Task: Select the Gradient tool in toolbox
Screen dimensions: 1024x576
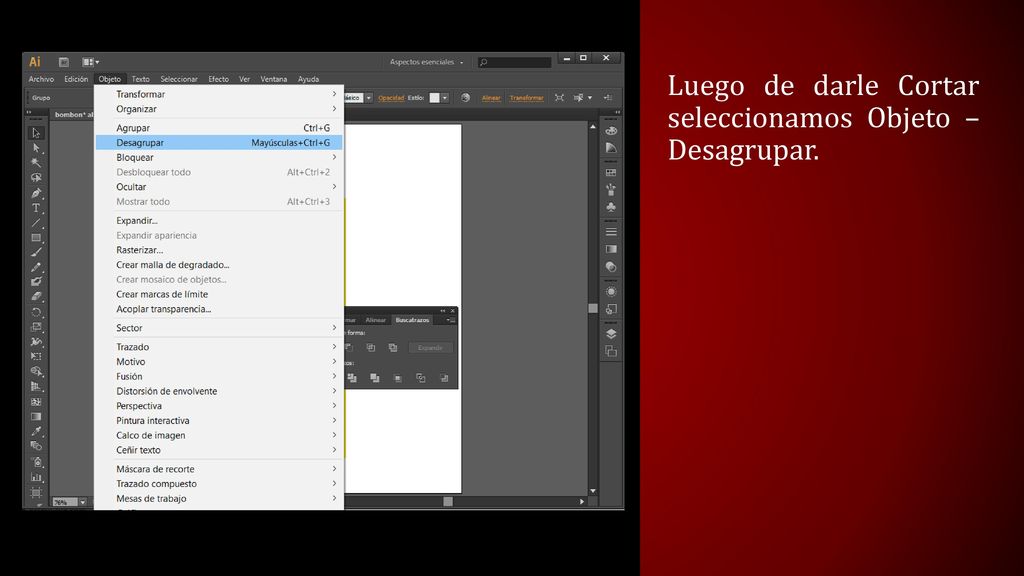Action: (36, 417)
